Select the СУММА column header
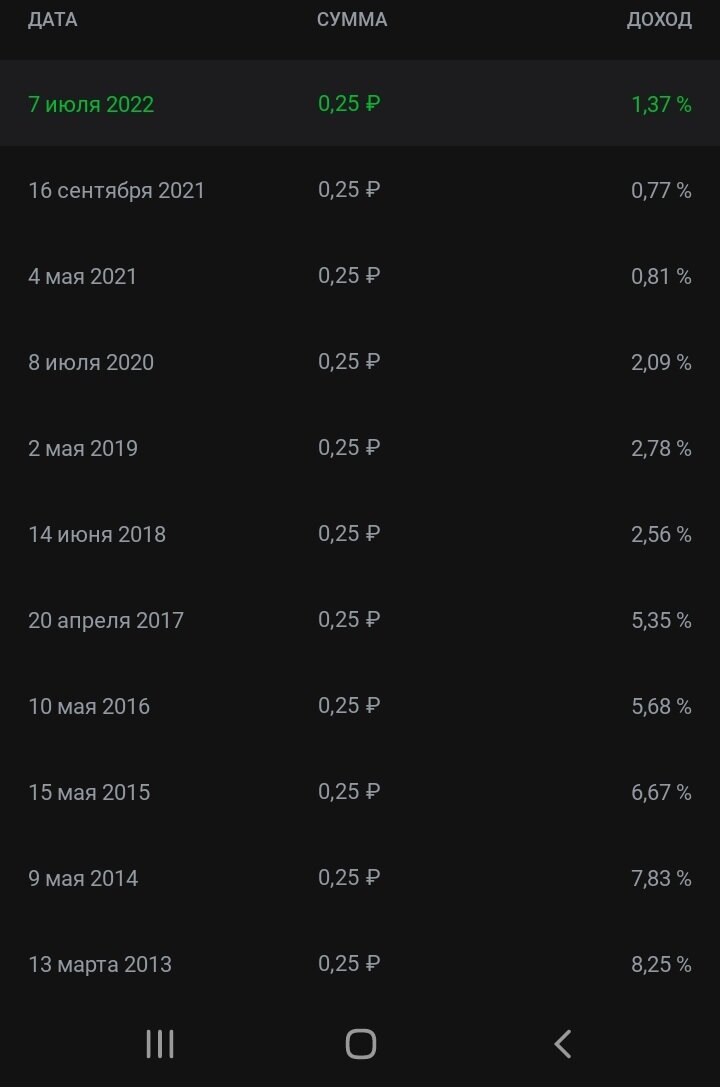Screen dimensions: 720x1087 point(352,19)
